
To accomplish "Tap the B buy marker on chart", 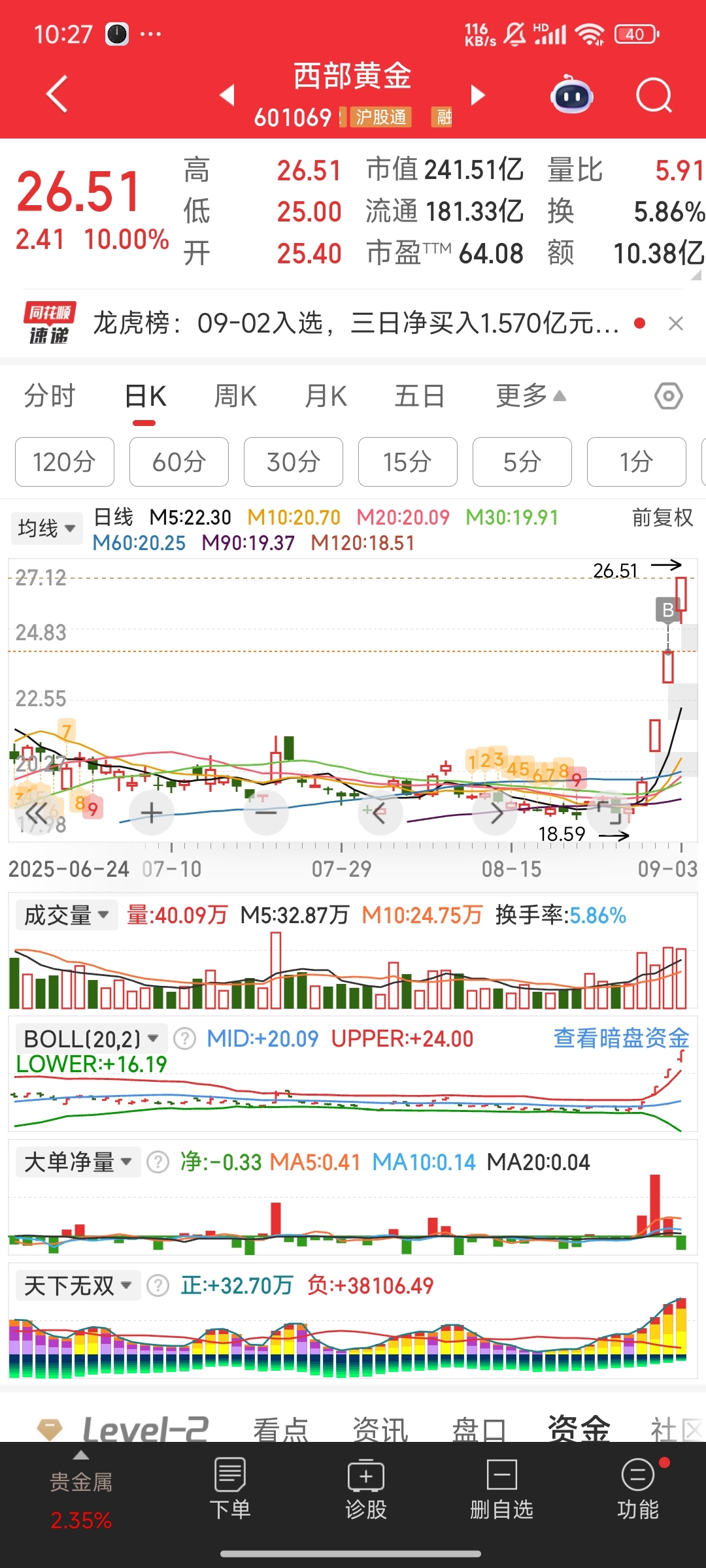I will (667, 610).
